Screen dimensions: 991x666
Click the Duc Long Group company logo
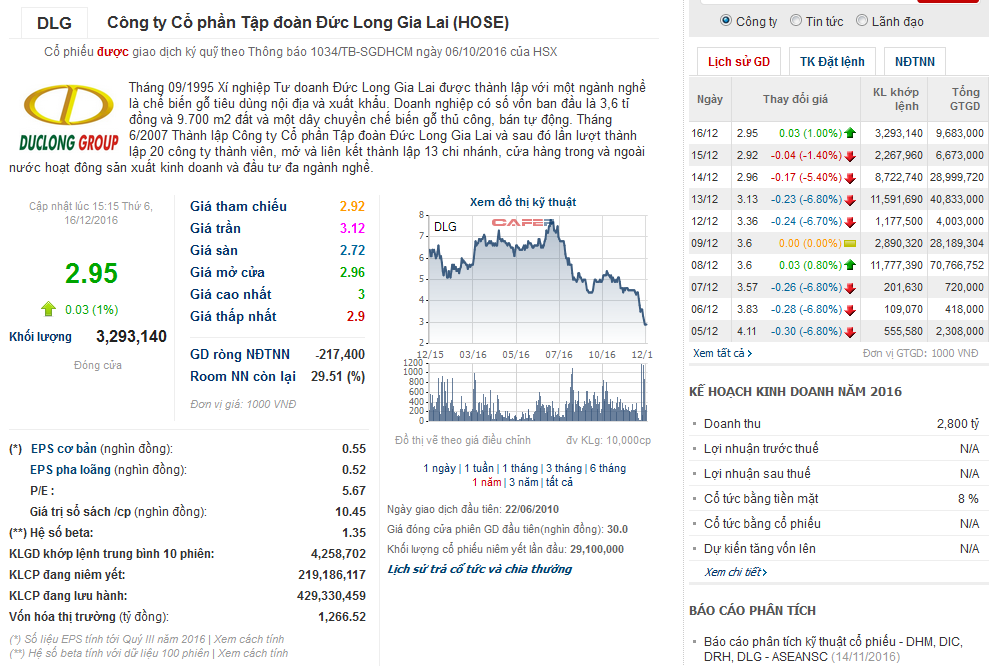click(69, 117)
